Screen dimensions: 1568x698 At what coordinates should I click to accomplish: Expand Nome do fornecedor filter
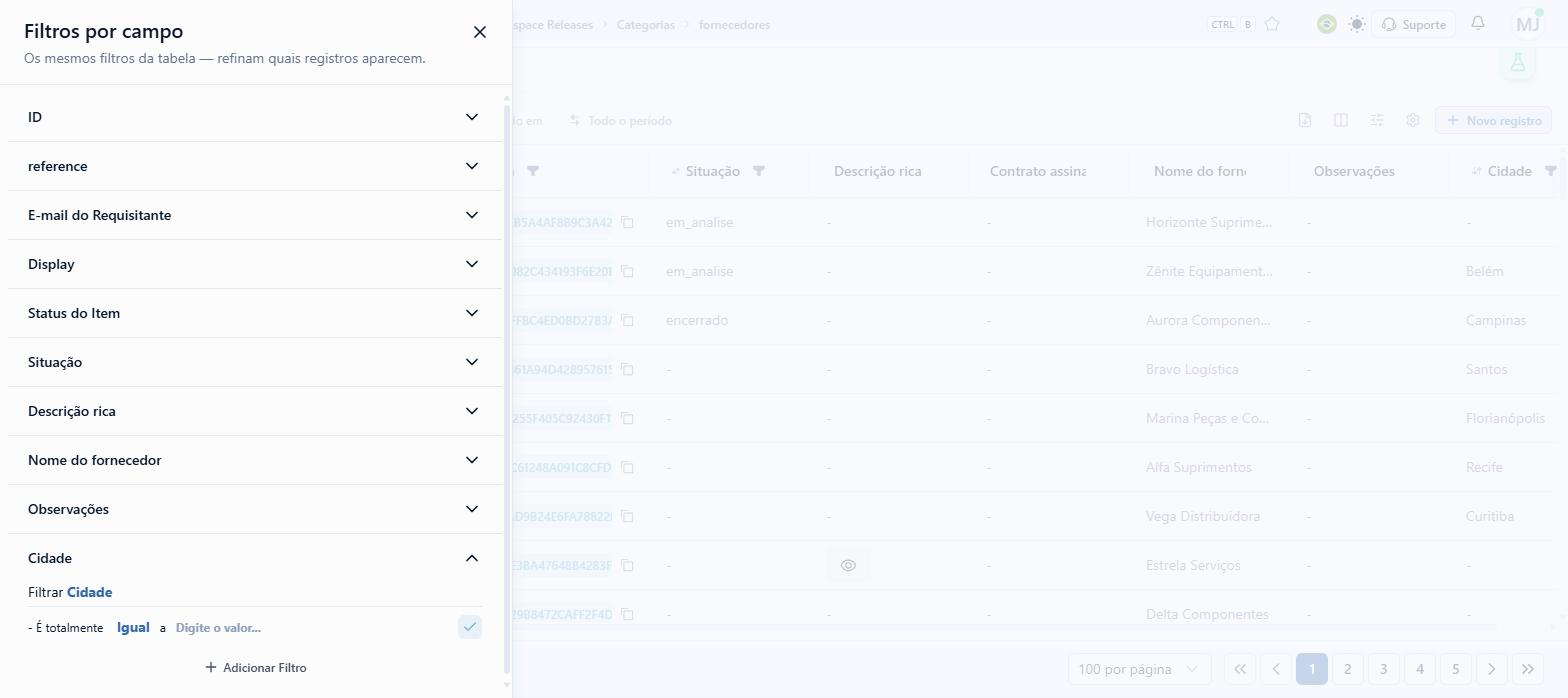click(255, 460)
